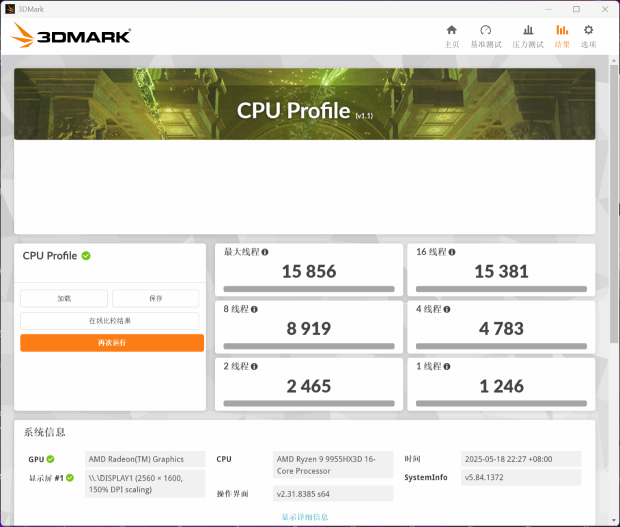Click SystemInfo version v5.84.1372
The image size is (620, 527).
521,477
